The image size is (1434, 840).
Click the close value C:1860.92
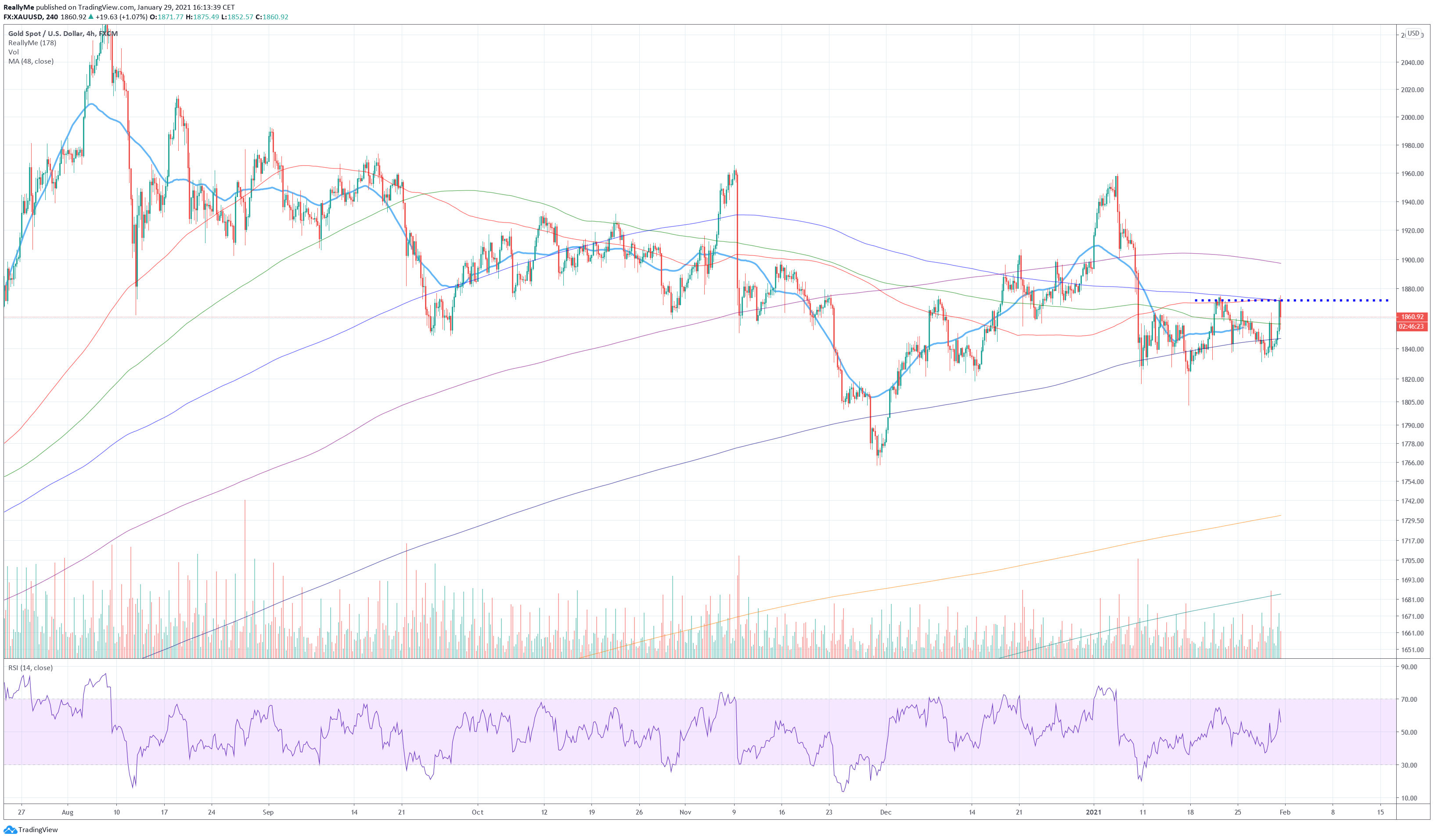[272, 17]
